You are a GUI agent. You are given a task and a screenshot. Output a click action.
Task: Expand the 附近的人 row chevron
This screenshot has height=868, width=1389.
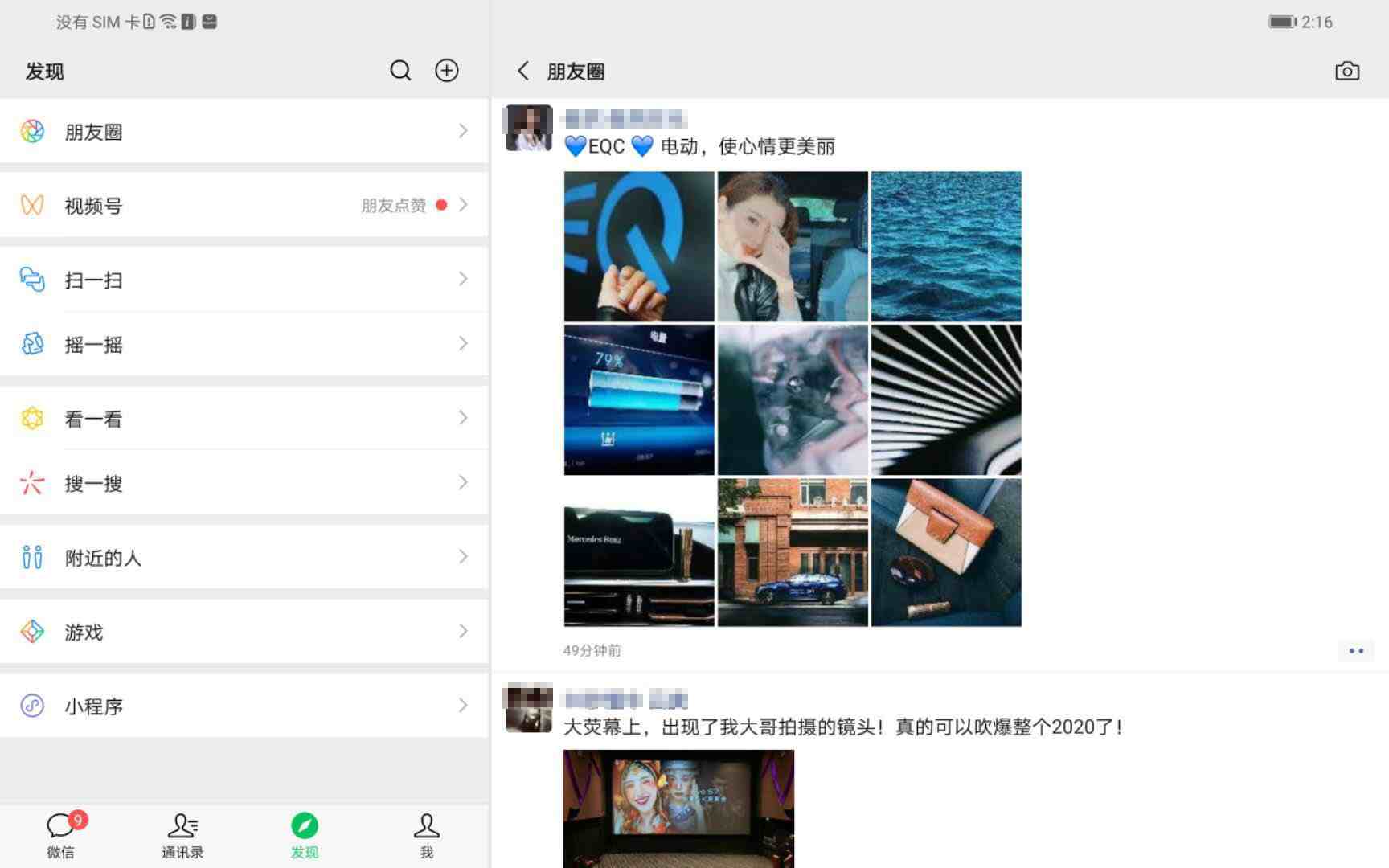(x=463, y=556)
